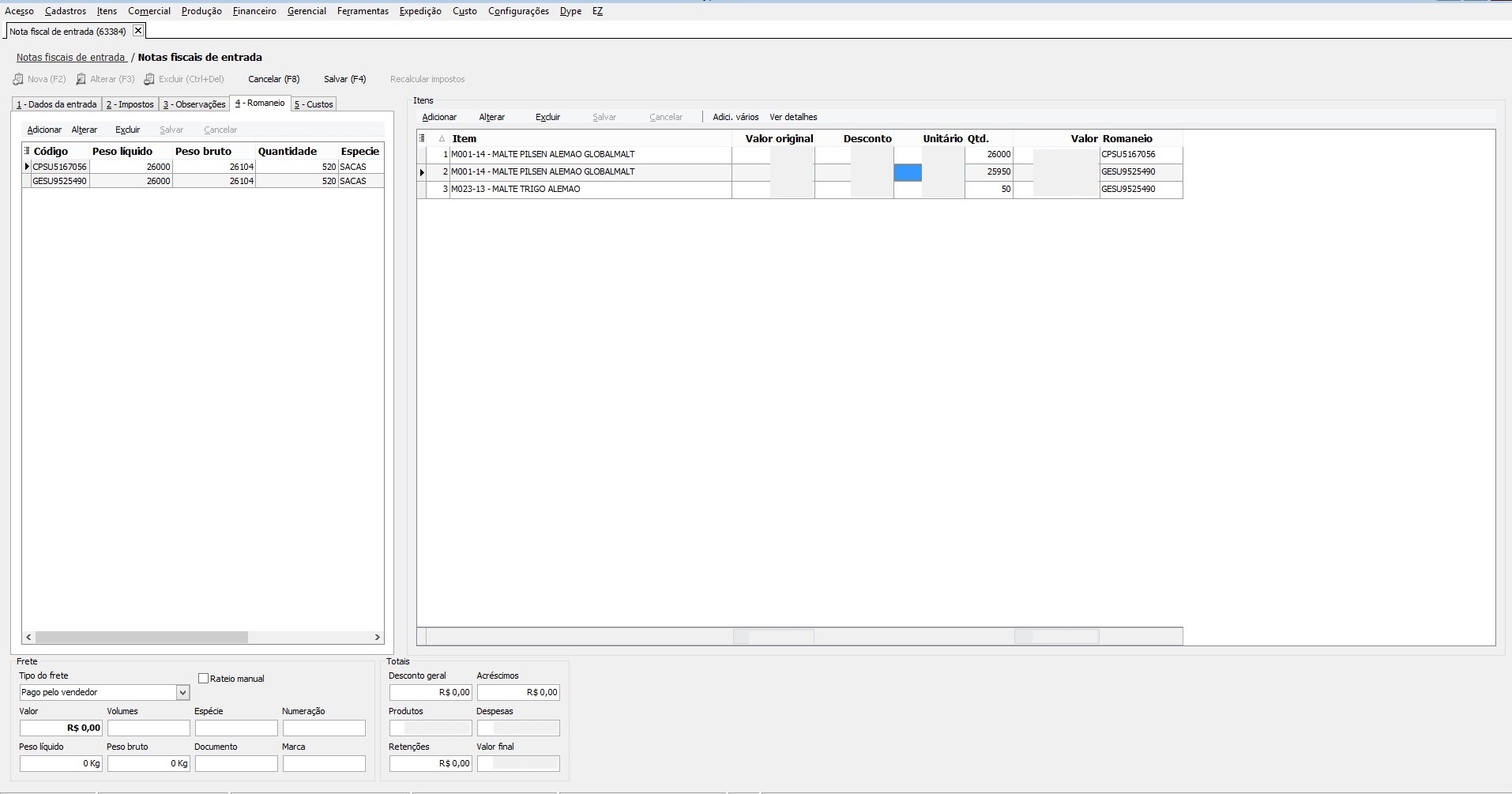Open the Cadastros menu
The image size is (1512, 794).
[66, 11]
